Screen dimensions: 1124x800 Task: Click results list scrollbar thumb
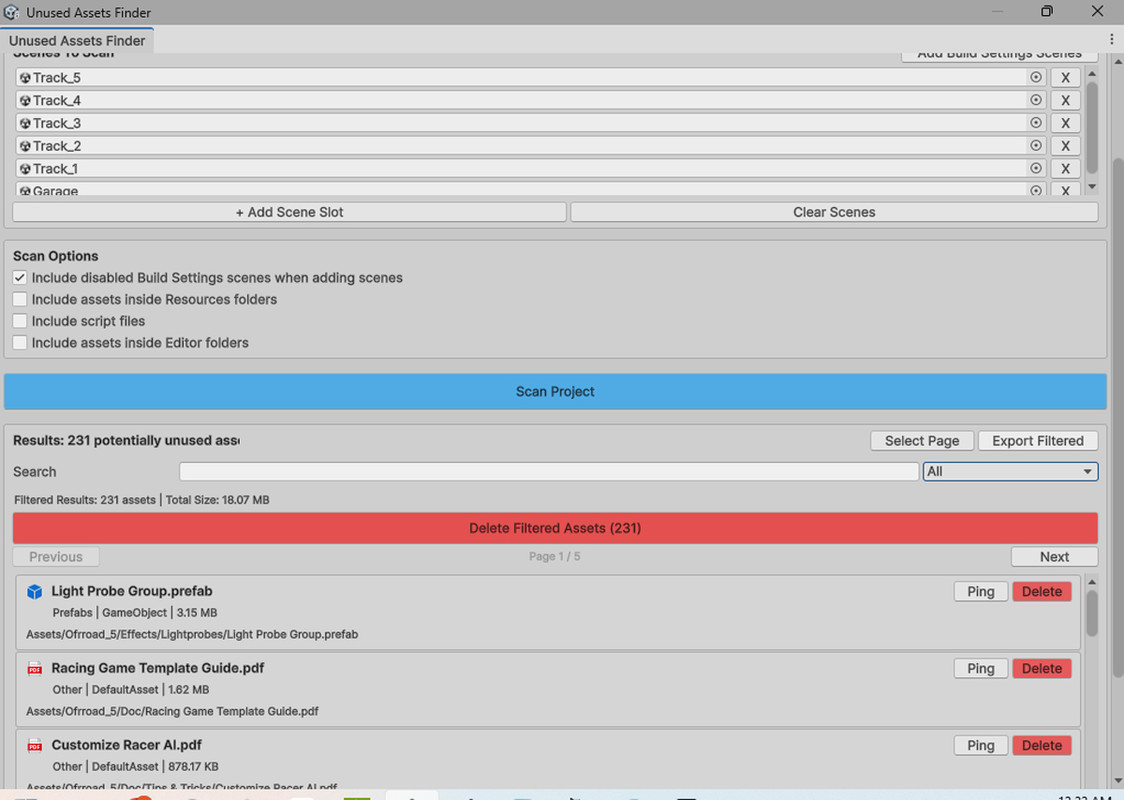point(1092,613)
